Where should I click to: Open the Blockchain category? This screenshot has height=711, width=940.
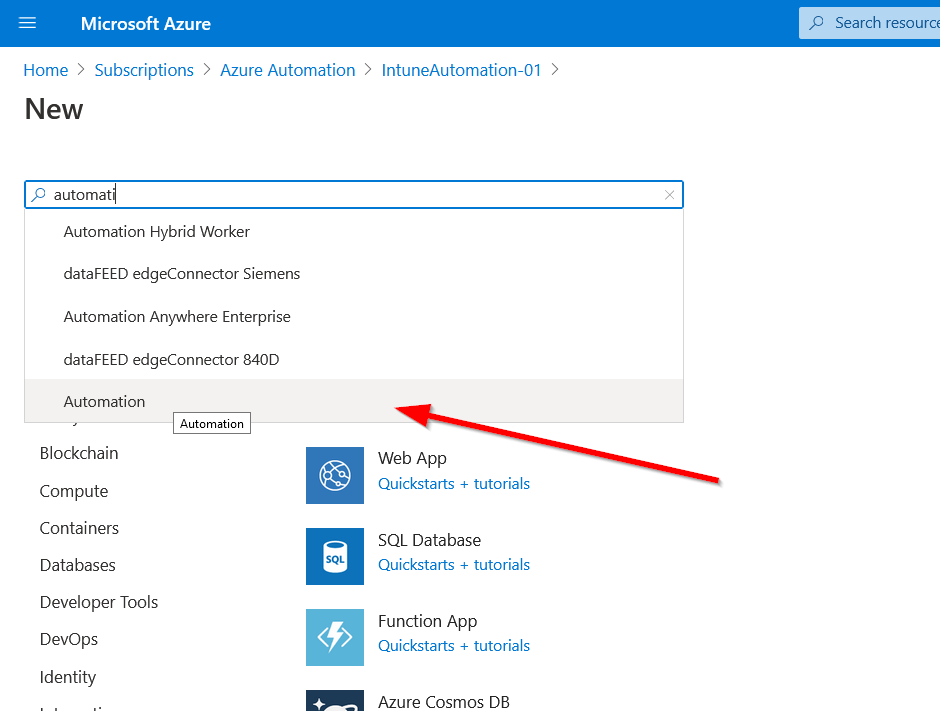click(x=79, y=453)
